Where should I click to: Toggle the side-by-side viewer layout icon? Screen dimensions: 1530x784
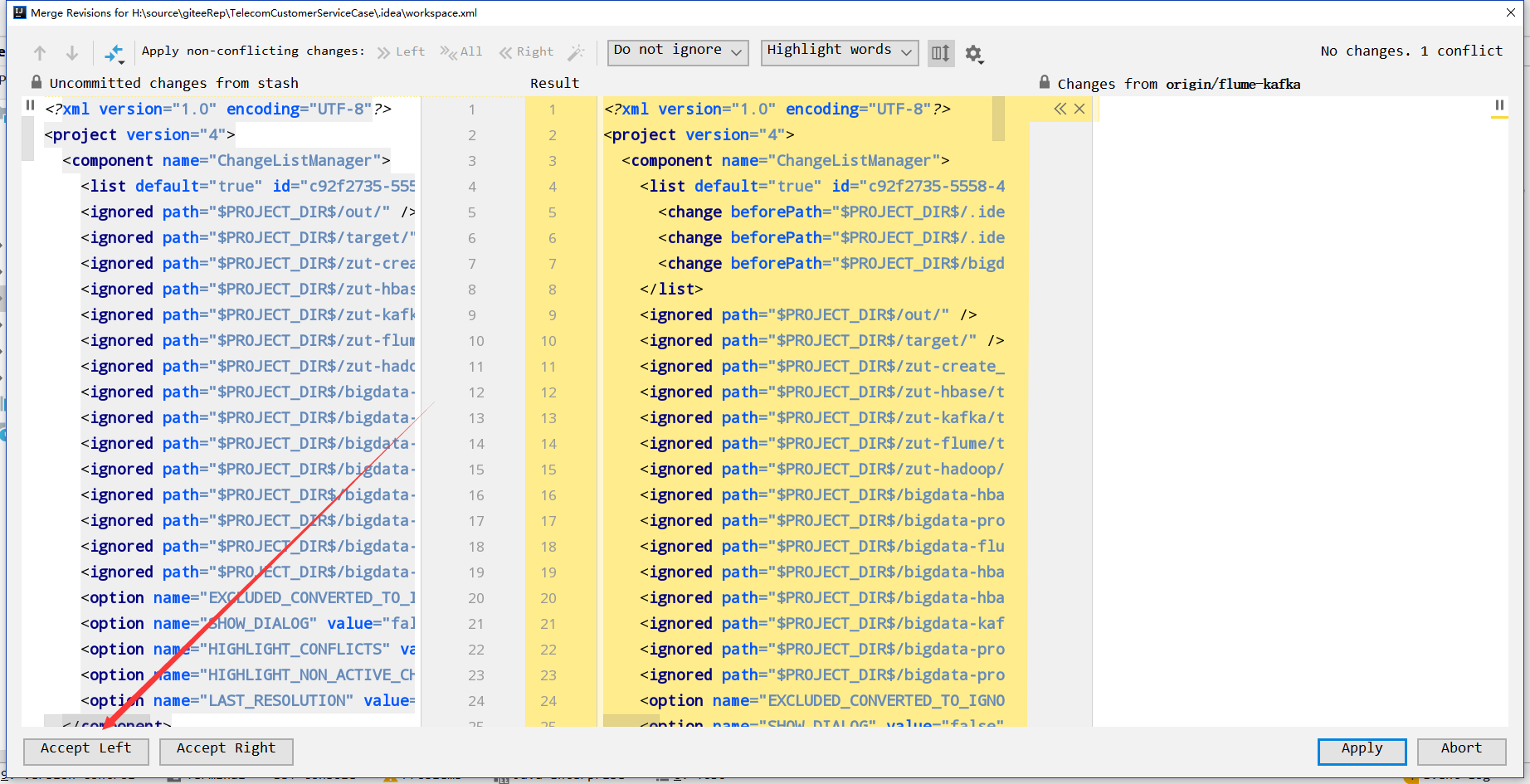pos(941,53)
